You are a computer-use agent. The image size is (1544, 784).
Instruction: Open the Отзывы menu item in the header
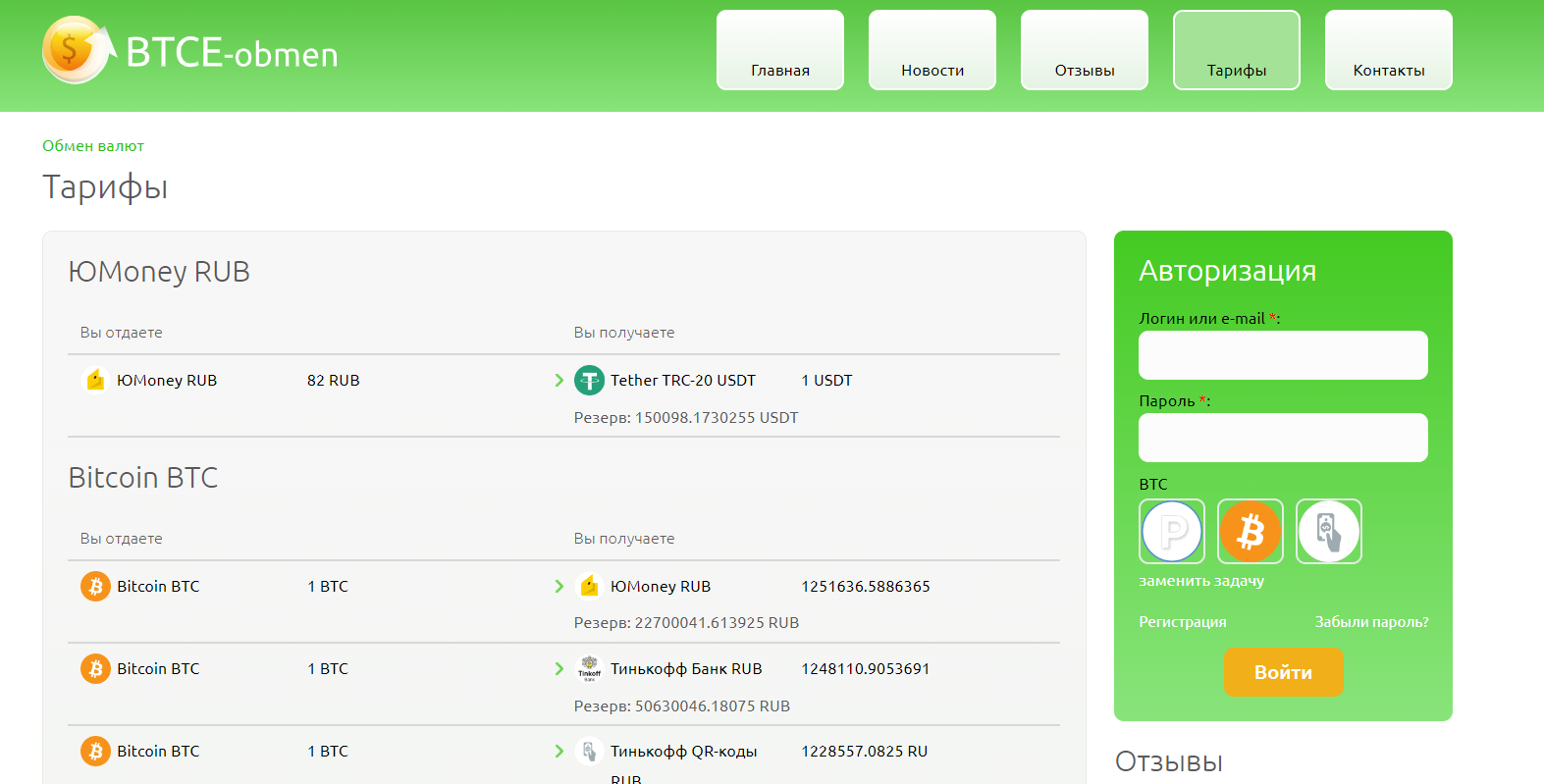[1085, 50]
